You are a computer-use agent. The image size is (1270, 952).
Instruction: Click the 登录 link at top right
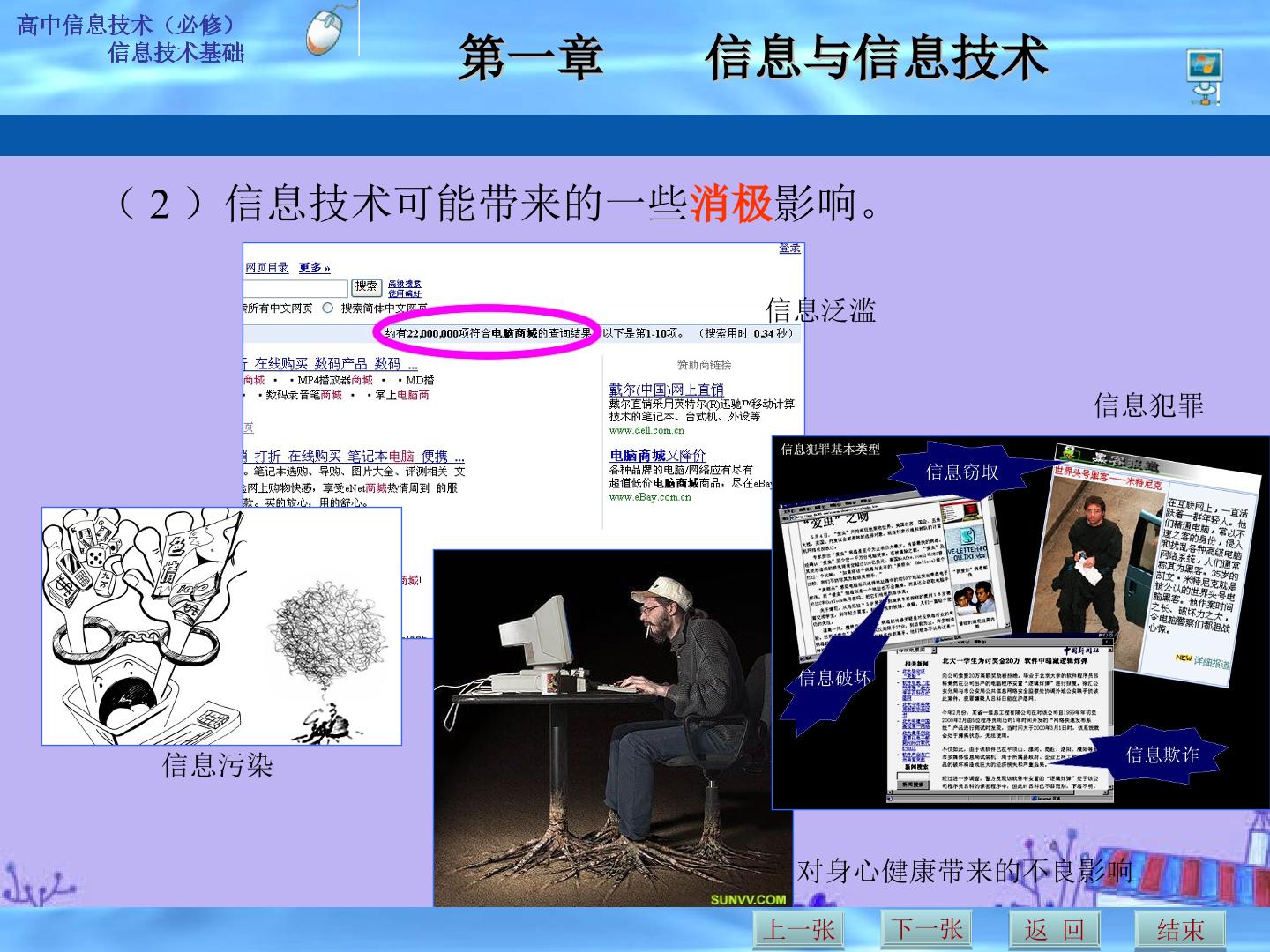click(x=789, y=249)
